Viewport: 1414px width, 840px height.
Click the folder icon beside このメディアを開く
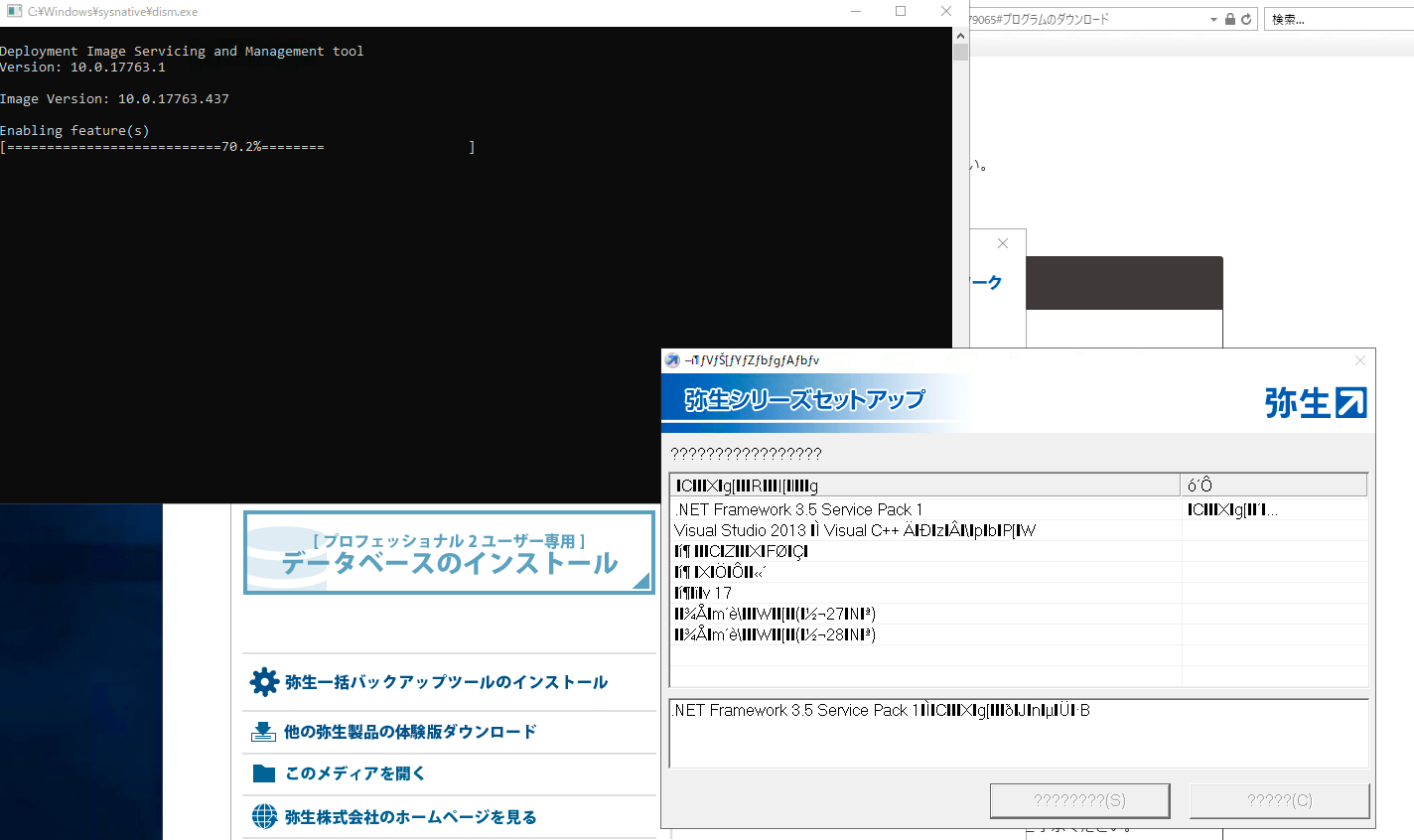263,773
